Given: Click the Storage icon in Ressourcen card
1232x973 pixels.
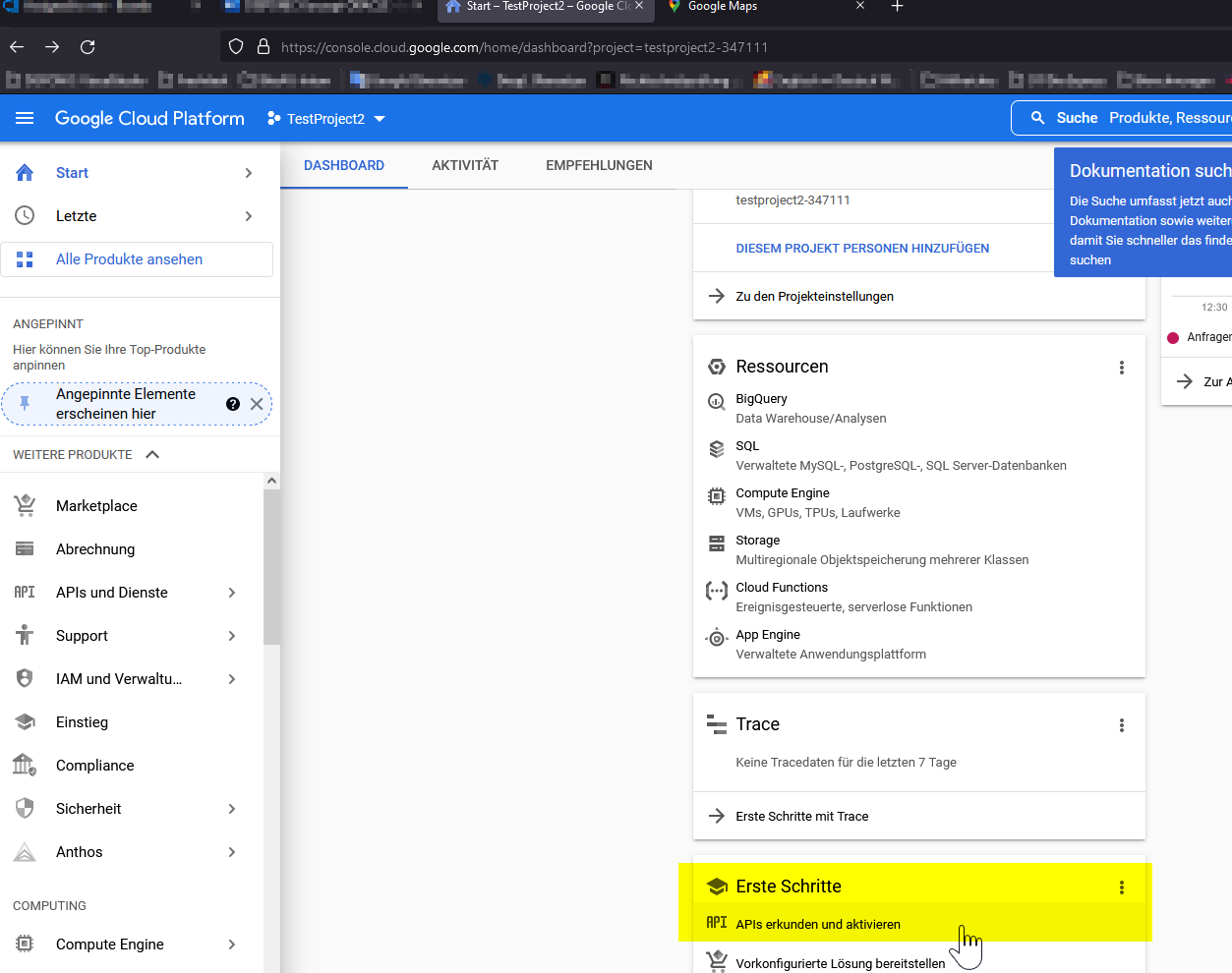Looking at the screenshot, I should [717, 543].
